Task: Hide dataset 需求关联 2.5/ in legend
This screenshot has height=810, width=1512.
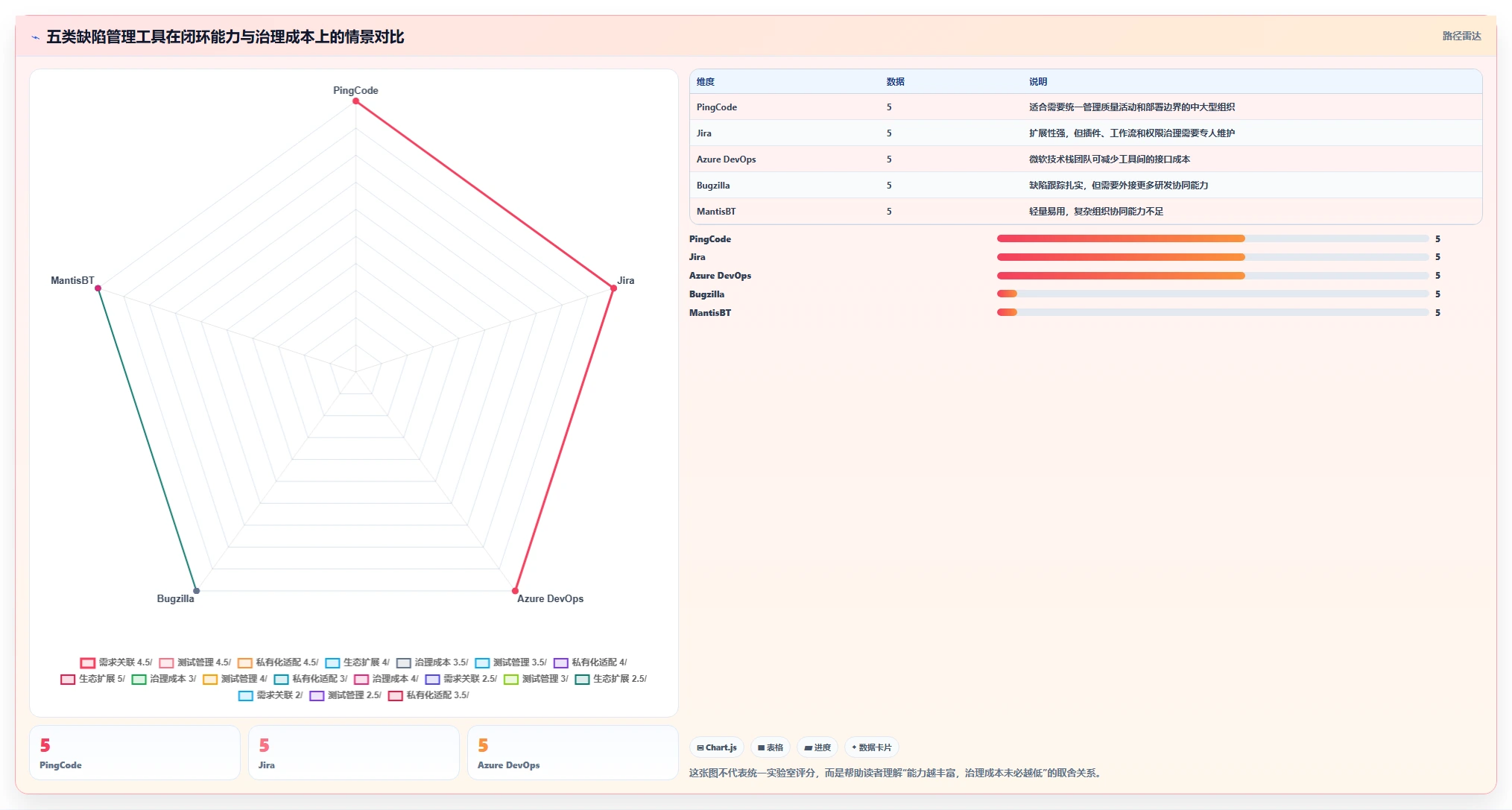Action: (x=461, y=679)
